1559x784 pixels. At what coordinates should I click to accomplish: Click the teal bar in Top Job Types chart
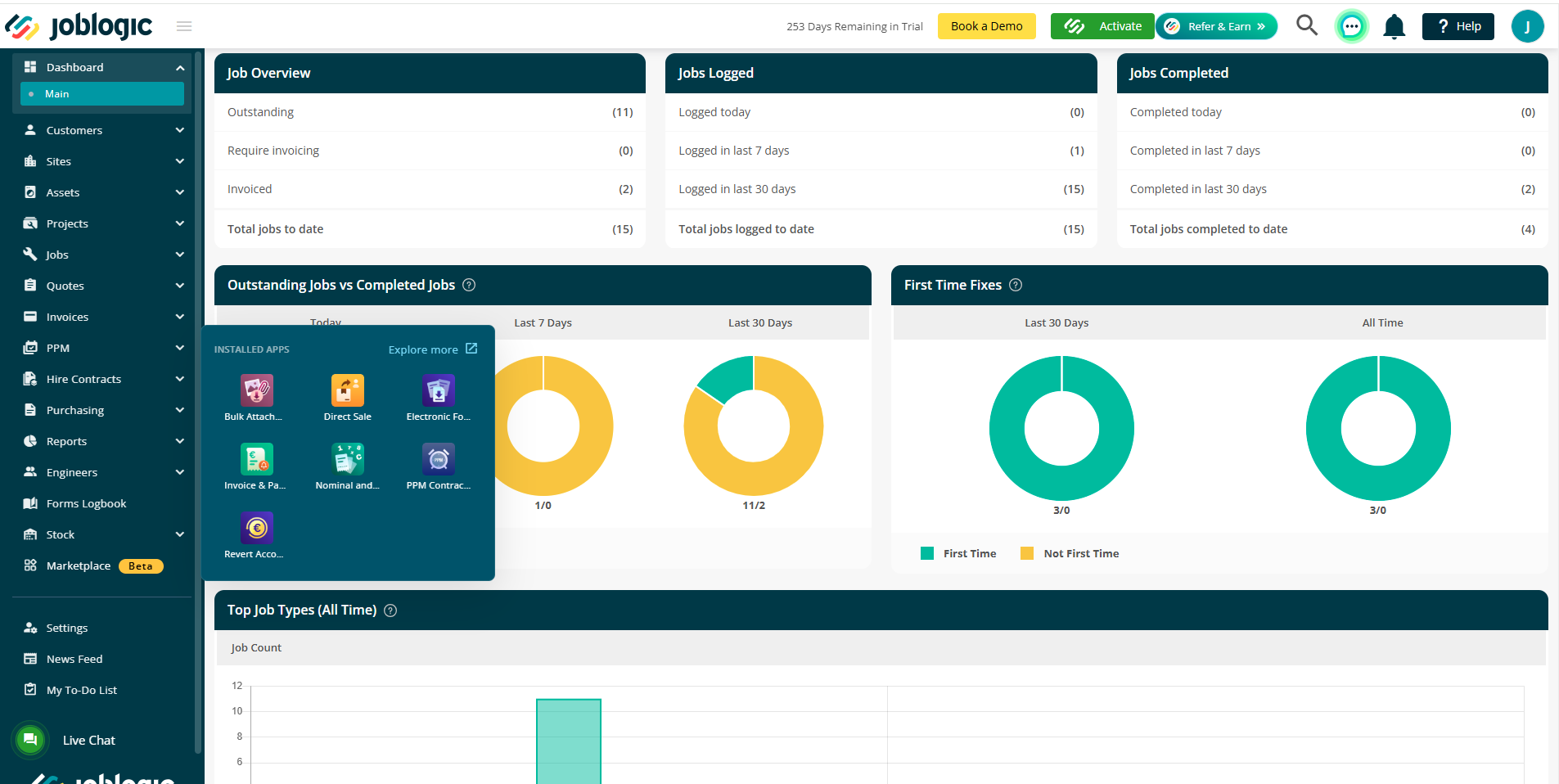click(x=569, y=741)
